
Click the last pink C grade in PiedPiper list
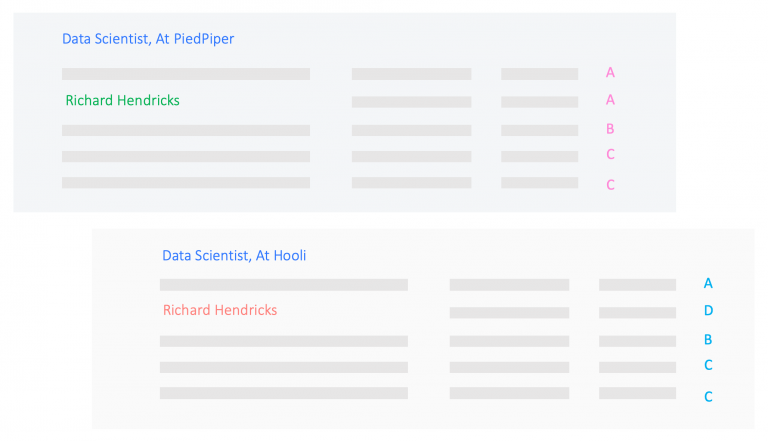(x=610, y=185)
